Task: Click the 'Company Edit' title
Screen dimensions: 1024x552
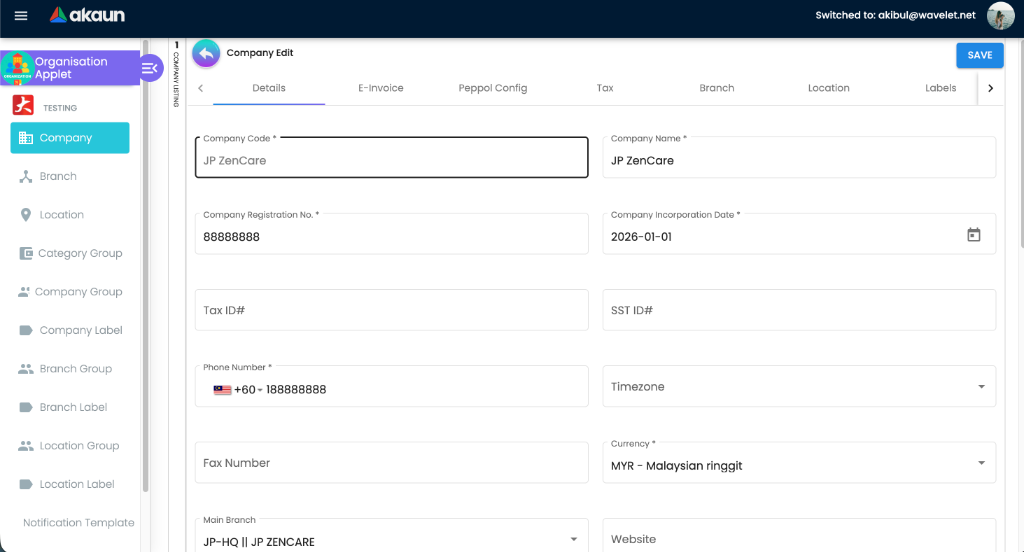Action: 260,53
